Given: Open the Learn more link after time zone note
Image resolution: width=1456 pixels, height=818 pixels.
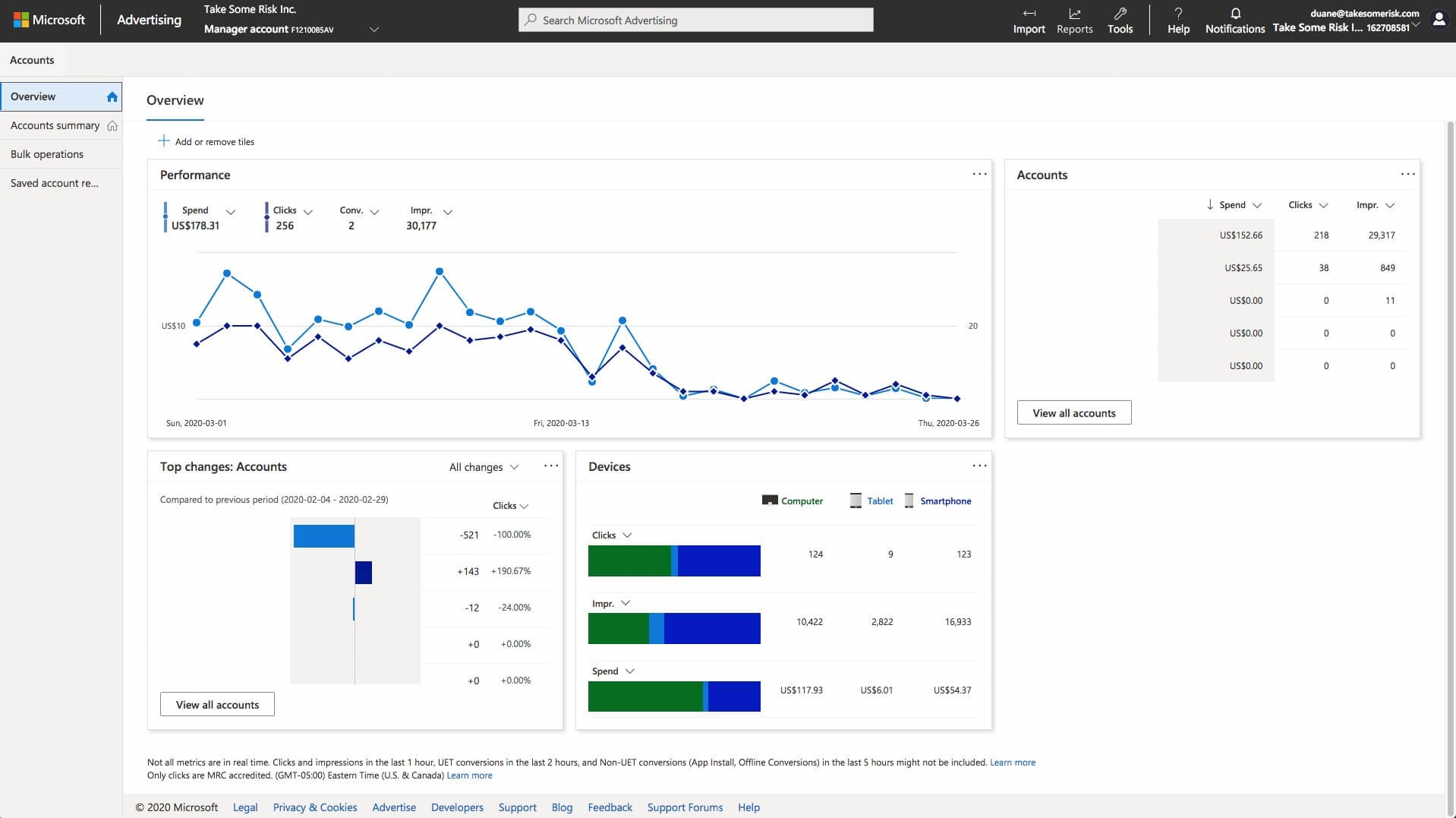Looking at the screenshot, I should (x=469, y=775).
